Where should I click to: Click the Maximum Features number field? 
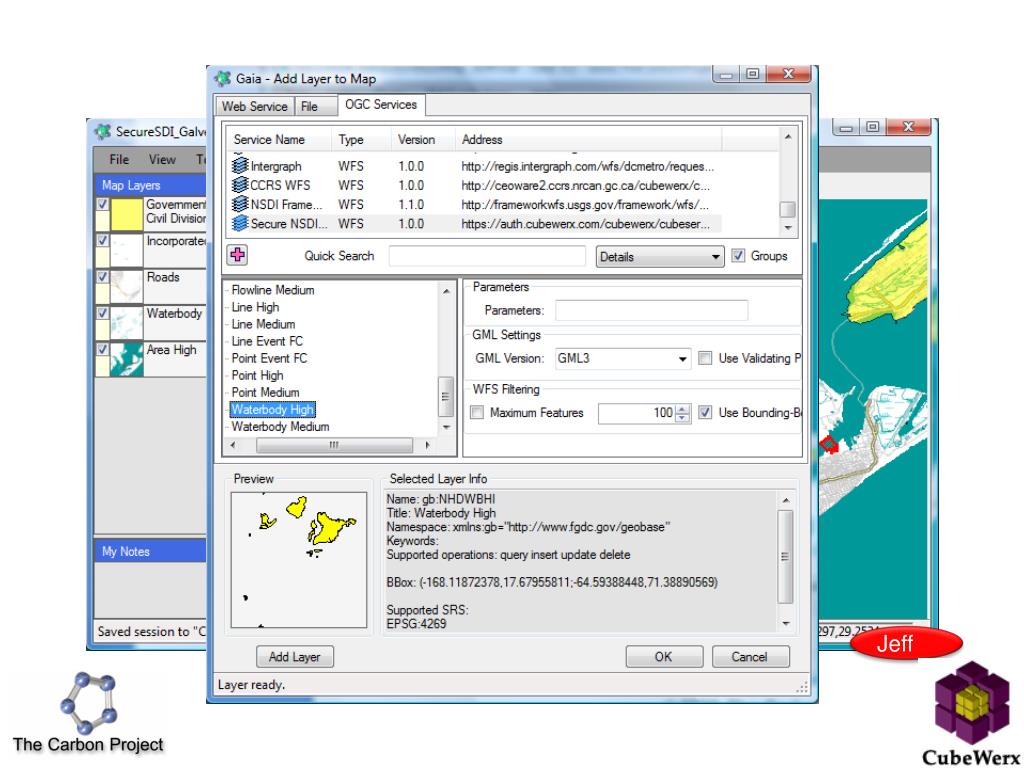(x=637, y=413)
